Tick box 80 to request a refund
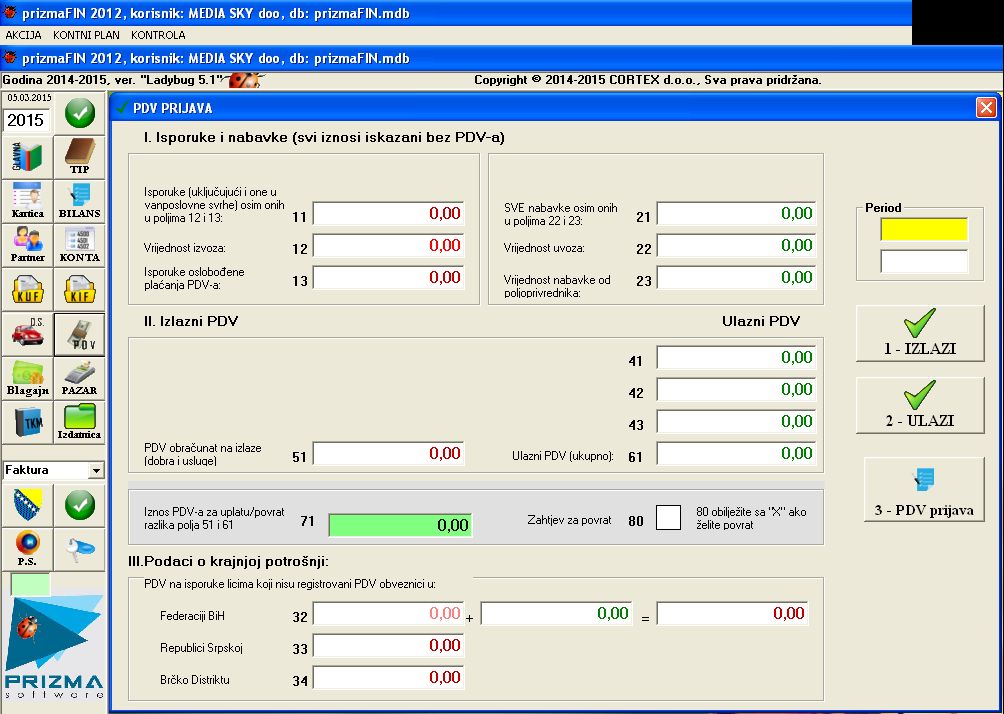The height and width of the screenshot is (714, 1004). coord(668,517)
